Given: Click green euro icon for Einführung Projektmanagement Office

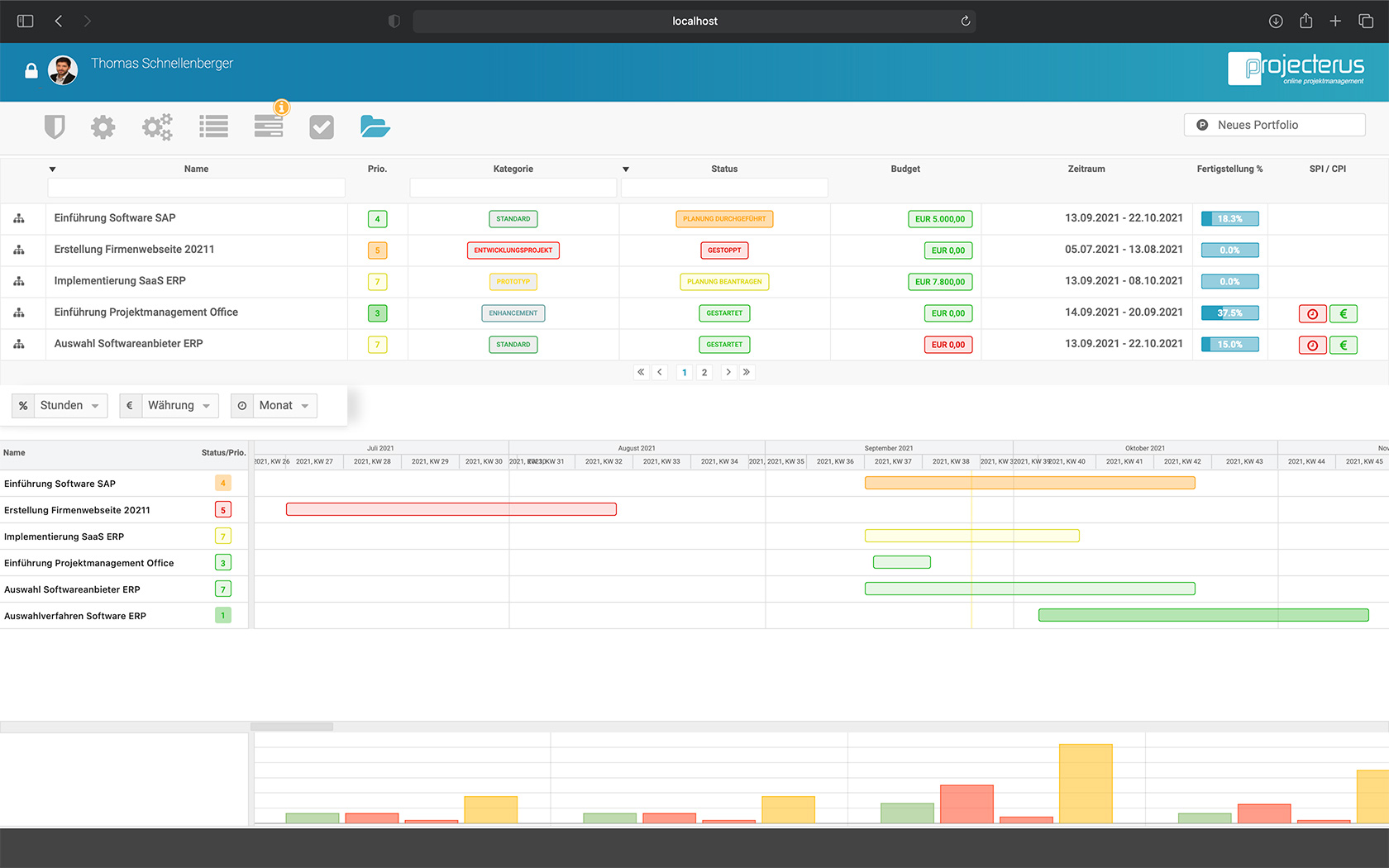Looking at the screenshot, I should point(1343,313).
